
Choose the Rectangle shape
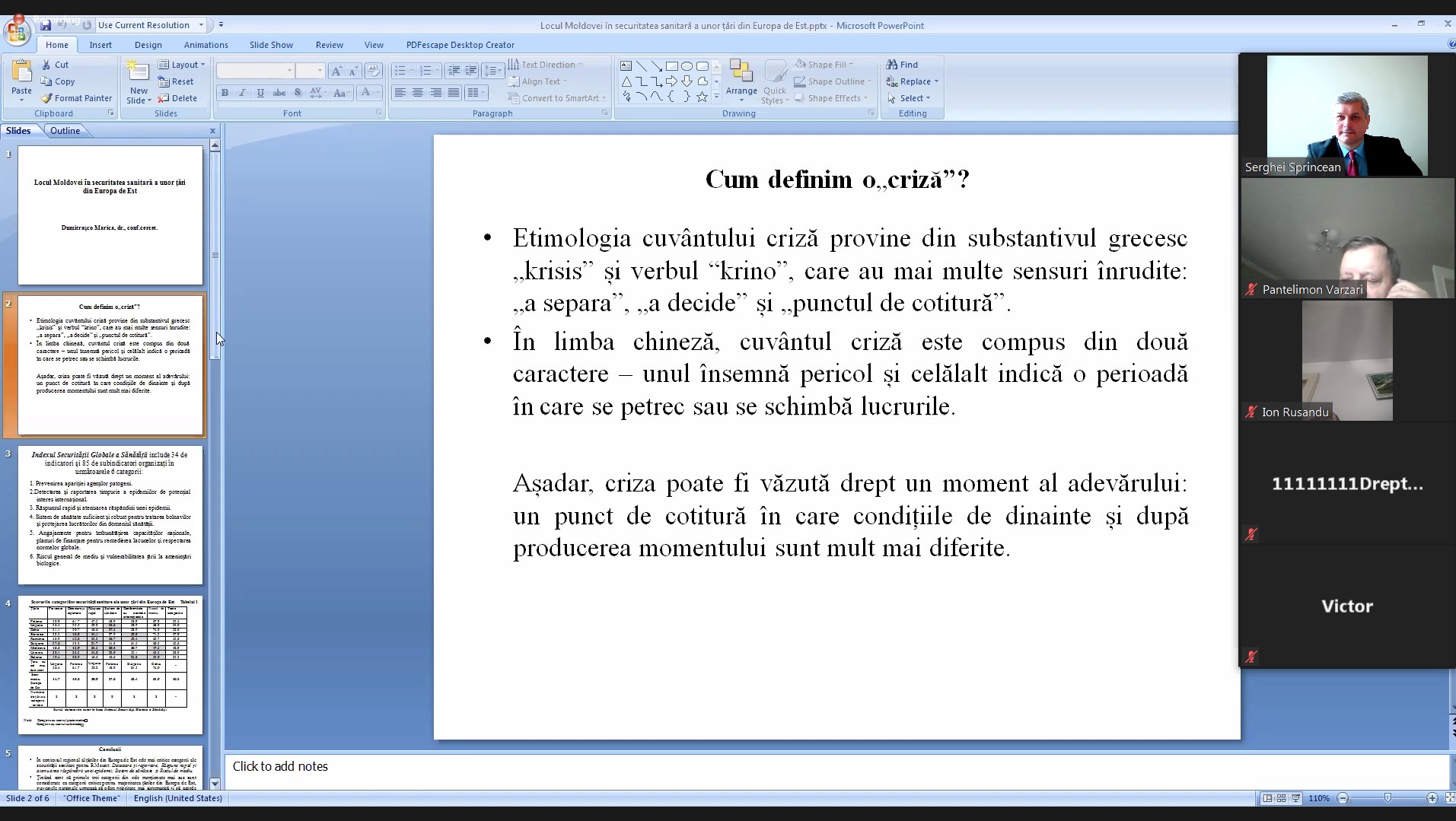671,66
